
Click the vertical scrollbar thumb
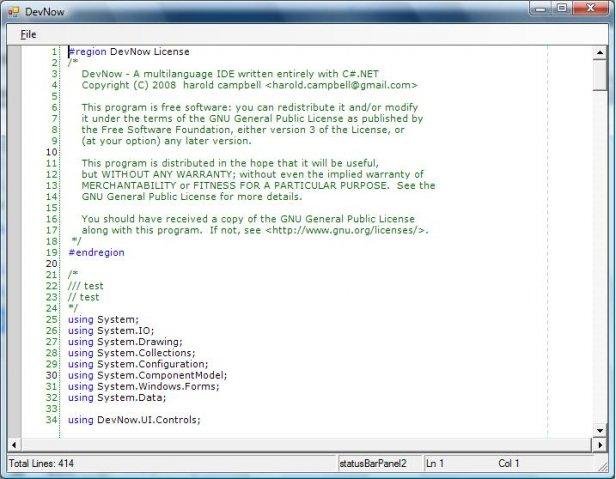599,75
